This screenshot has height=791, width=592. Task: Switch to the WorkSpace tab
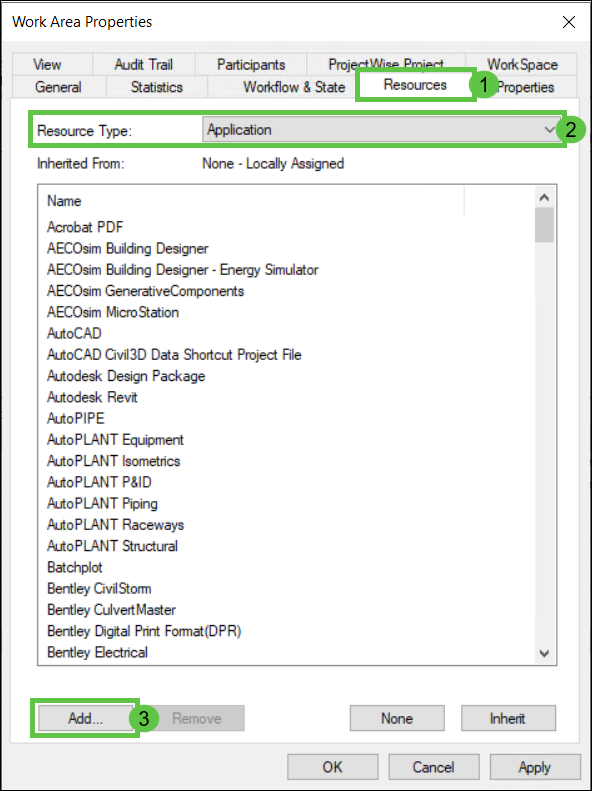(522, 65)
